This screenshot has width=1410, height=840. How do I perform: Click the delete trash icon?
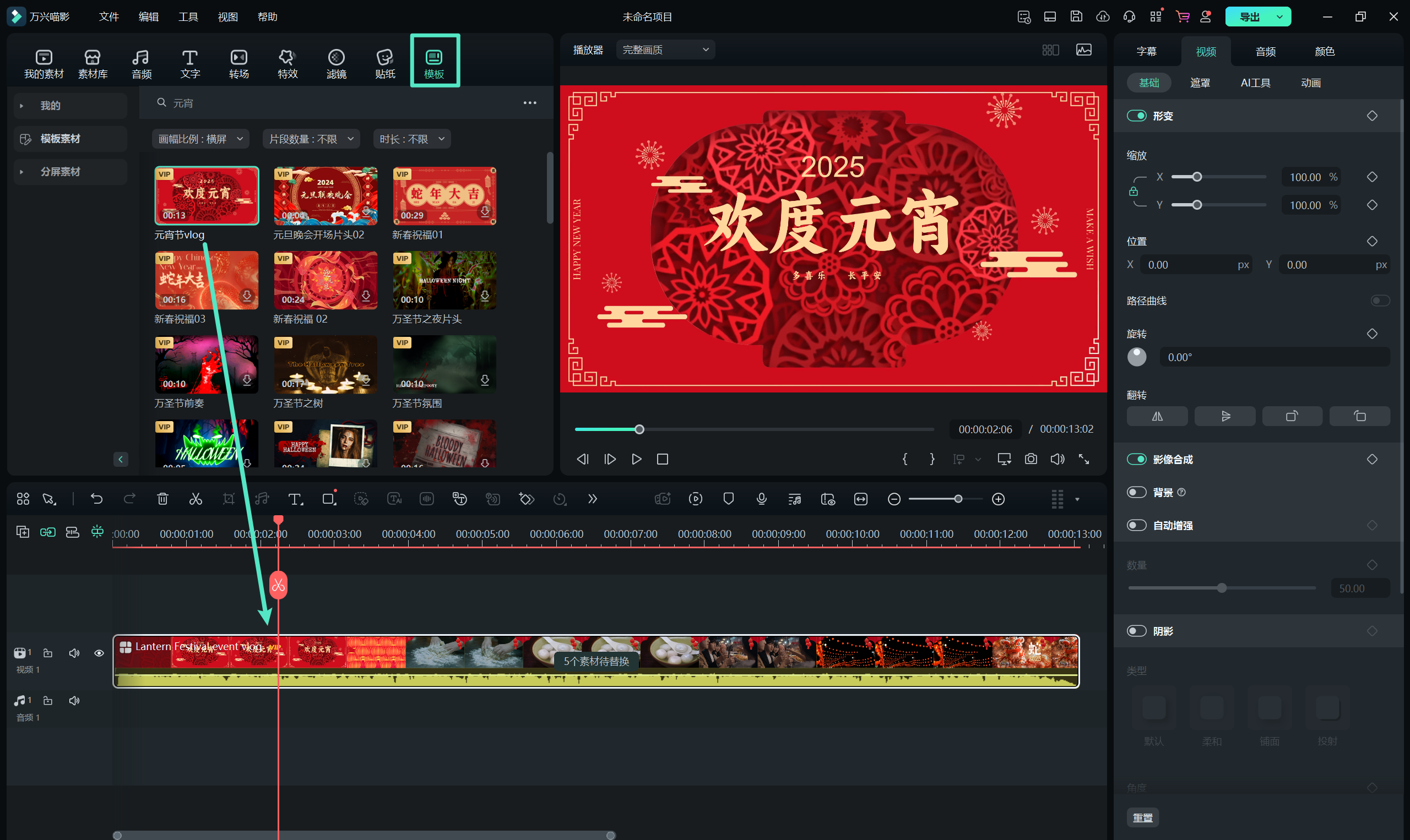[x=162, y=499]
